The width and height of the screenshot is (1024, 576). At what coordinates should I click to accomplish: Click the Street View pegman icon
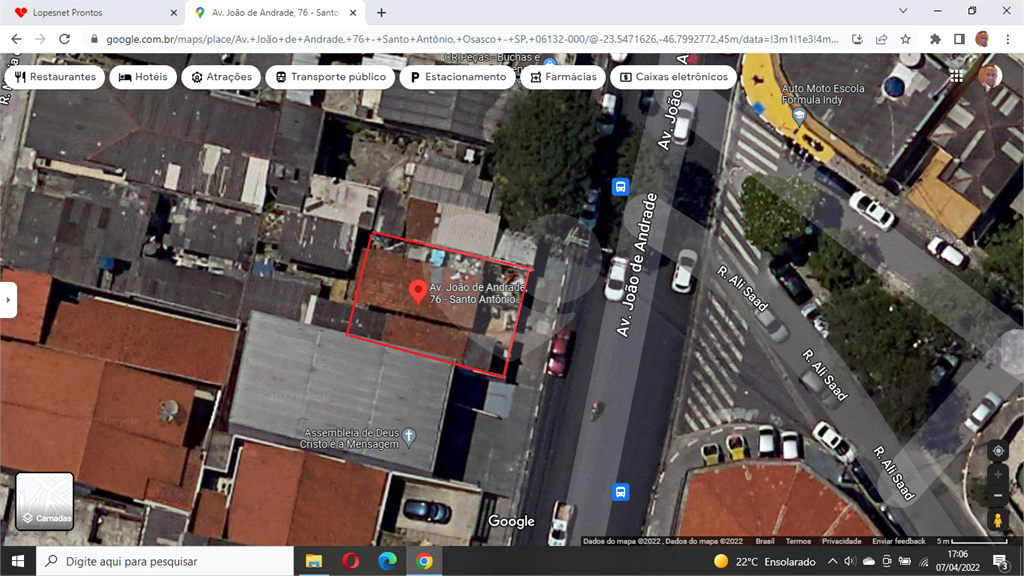pos(997,520)
